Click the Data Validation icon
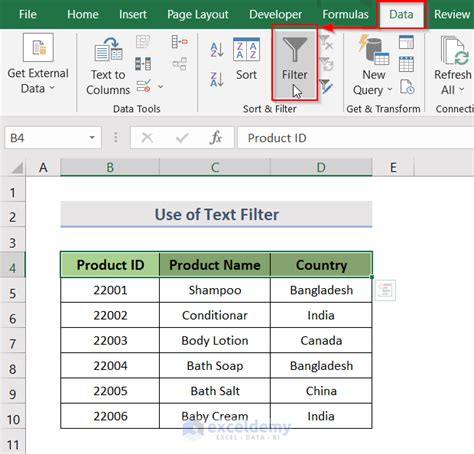Screen dimensions: 474x454 tap(144, 86)
